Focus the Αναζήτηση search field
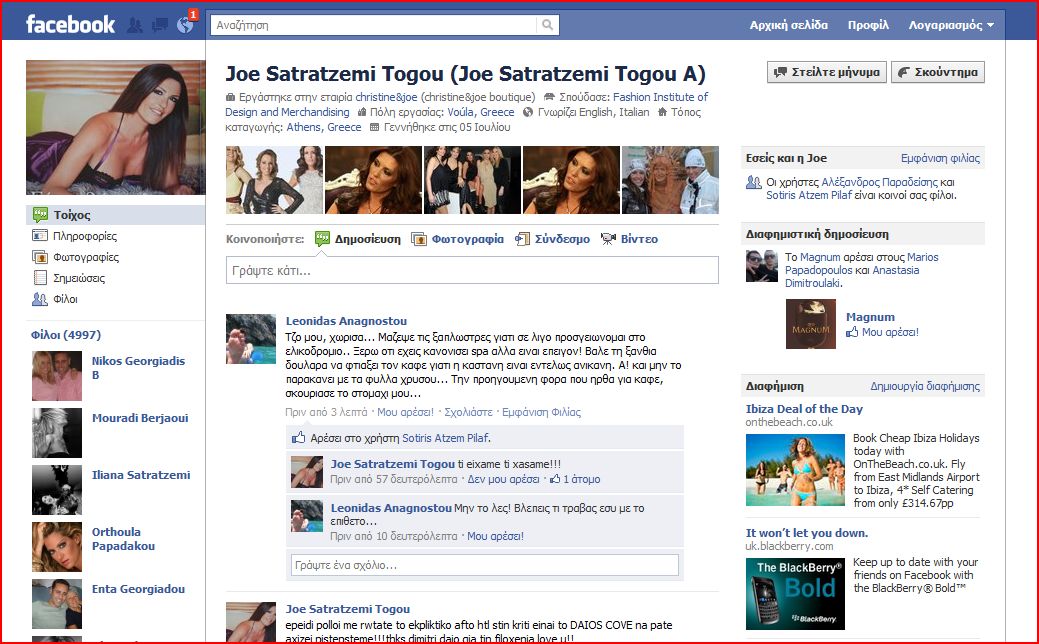This screenshot has width=1039, height=644. (374, 25)
